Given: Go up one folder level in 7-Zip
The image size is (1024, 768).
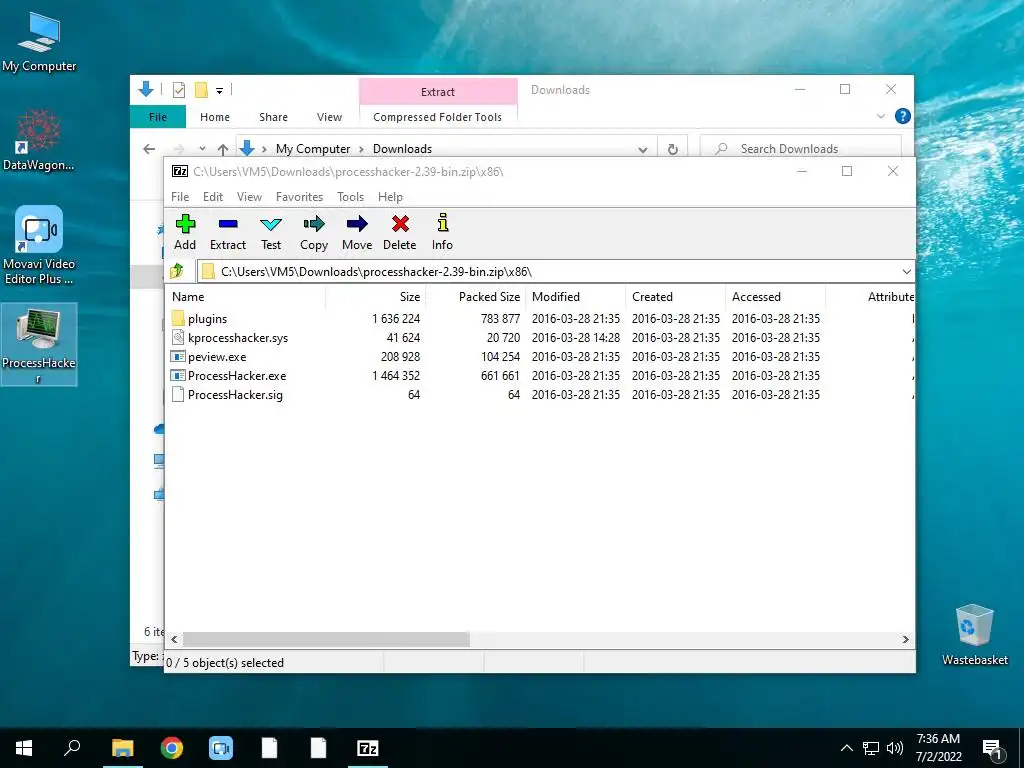Looking at the screenshot, I should point(177,271).
